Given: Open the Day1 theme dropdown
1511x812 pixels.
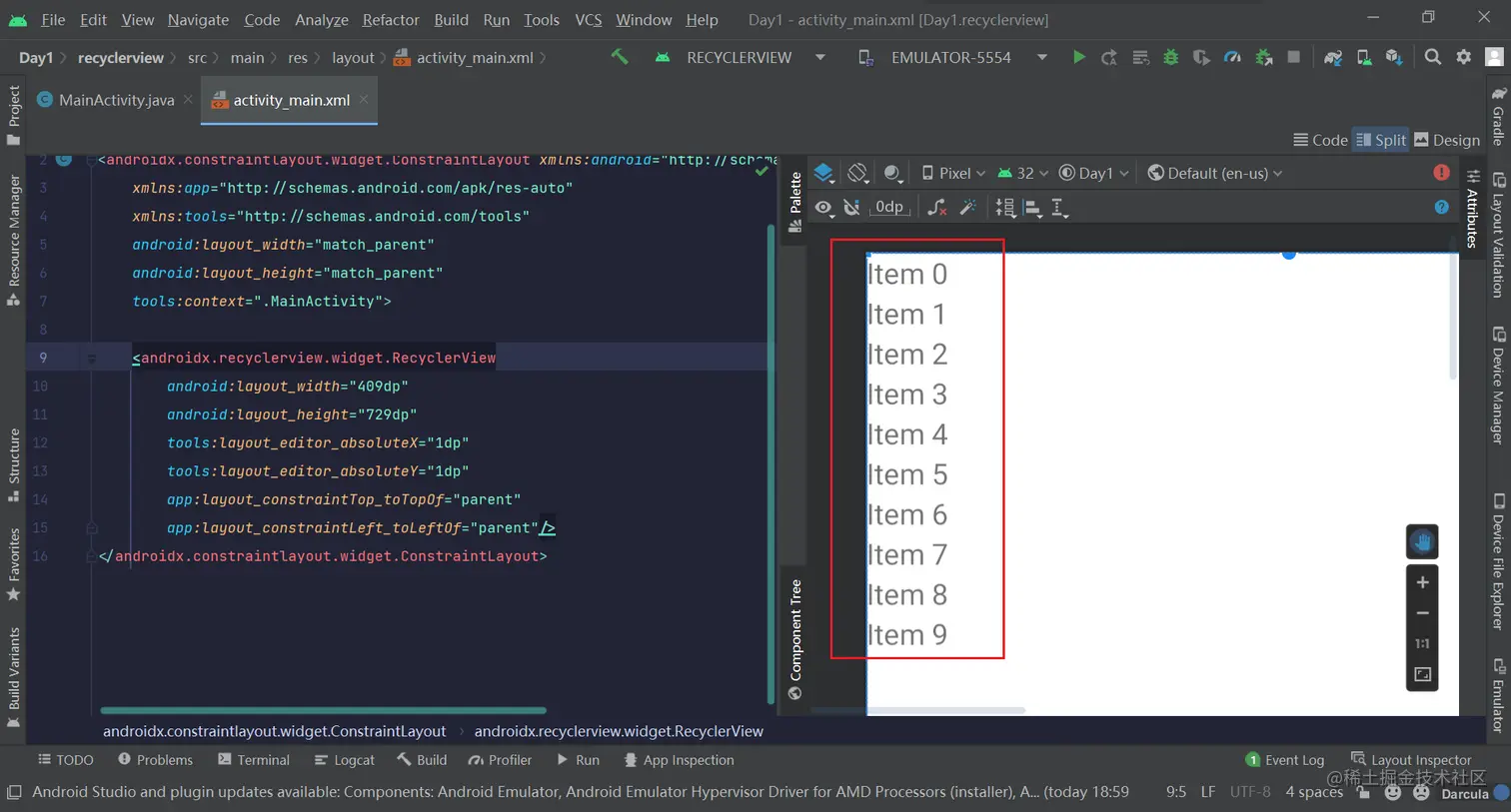Looking at the screenshot, I should [1093, 173].
